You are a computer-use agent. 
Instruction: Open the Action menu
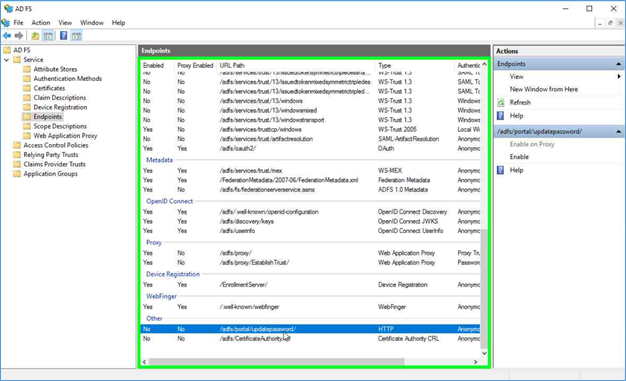(x=41, y=23)
